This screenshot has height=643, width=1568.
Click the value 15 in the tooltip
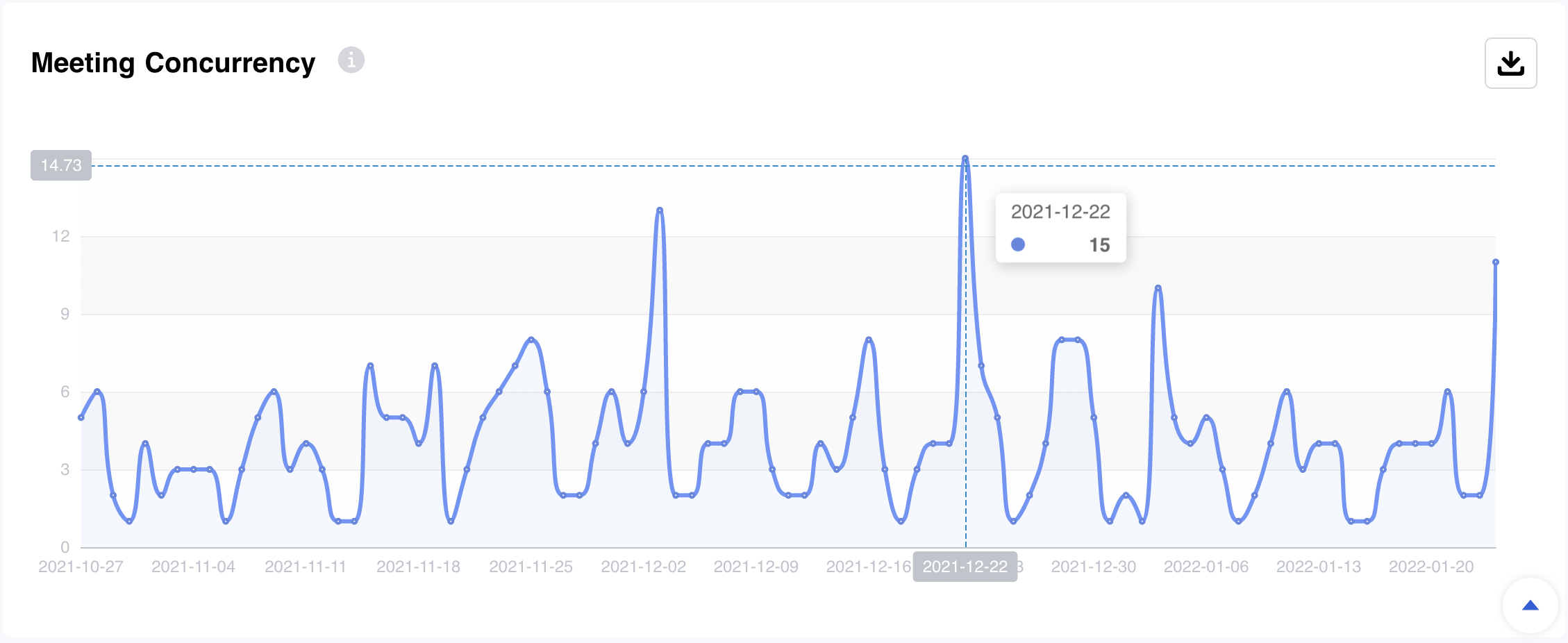pos(1099,245)
